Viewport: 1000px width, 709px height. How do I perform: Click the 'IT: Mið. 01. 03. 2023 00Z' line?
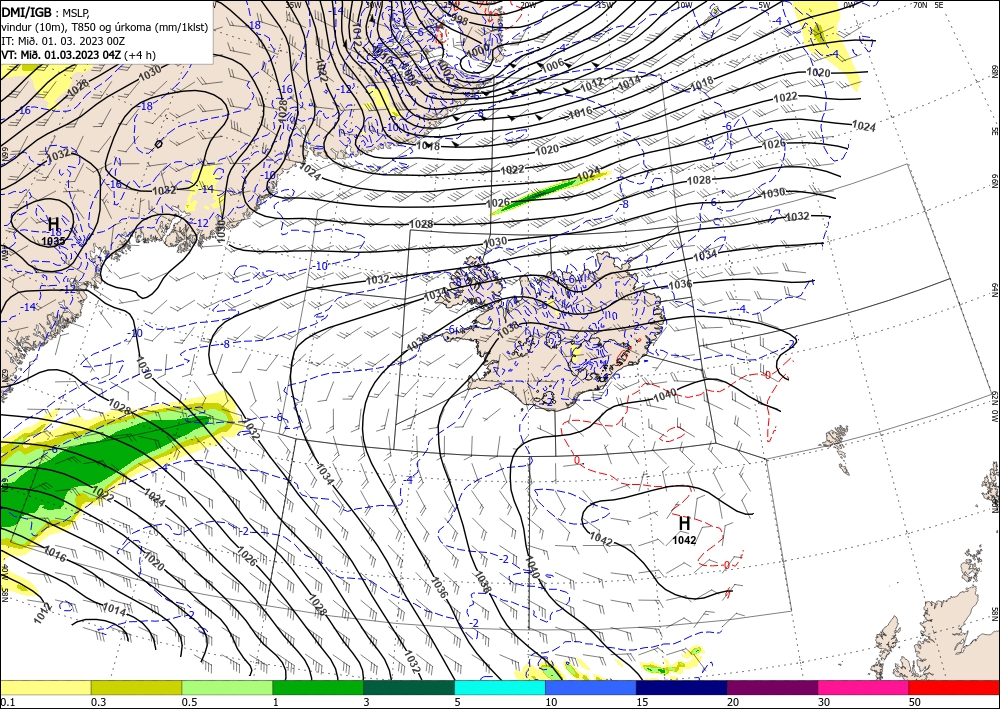tap(63, 41)
